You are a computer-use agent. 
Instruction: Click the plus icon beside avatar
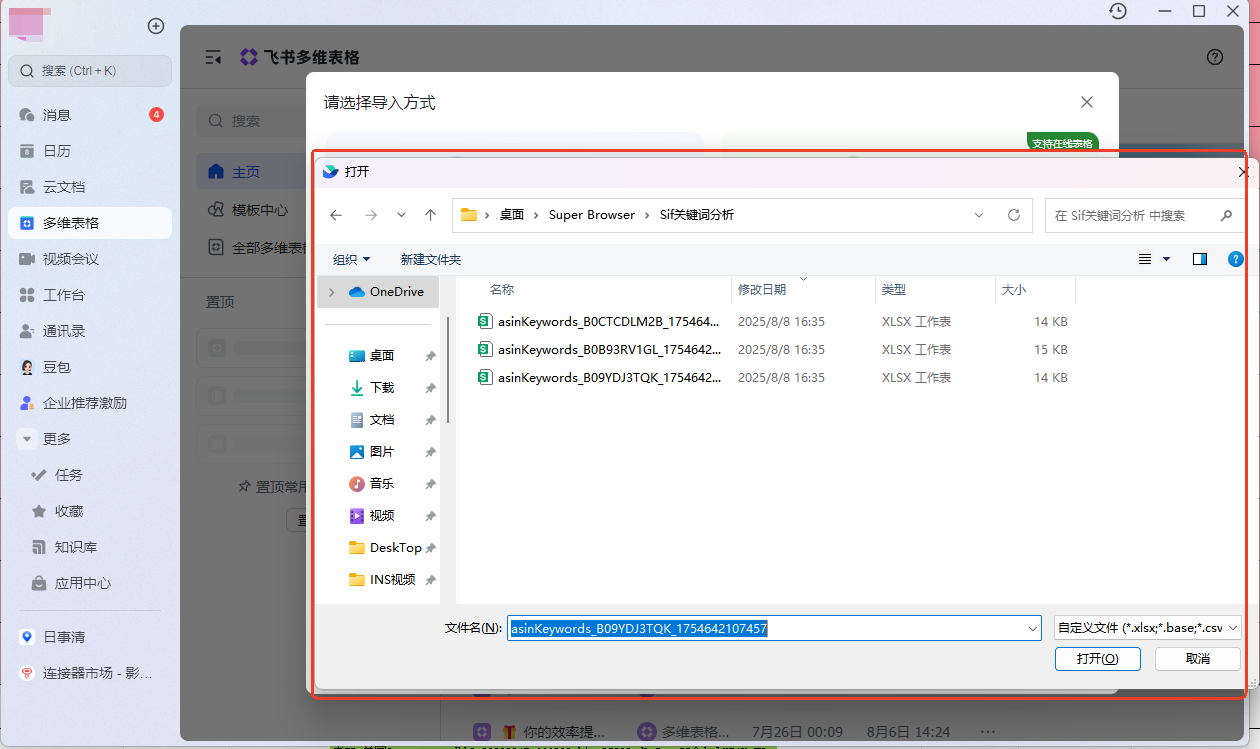(156, 26)
